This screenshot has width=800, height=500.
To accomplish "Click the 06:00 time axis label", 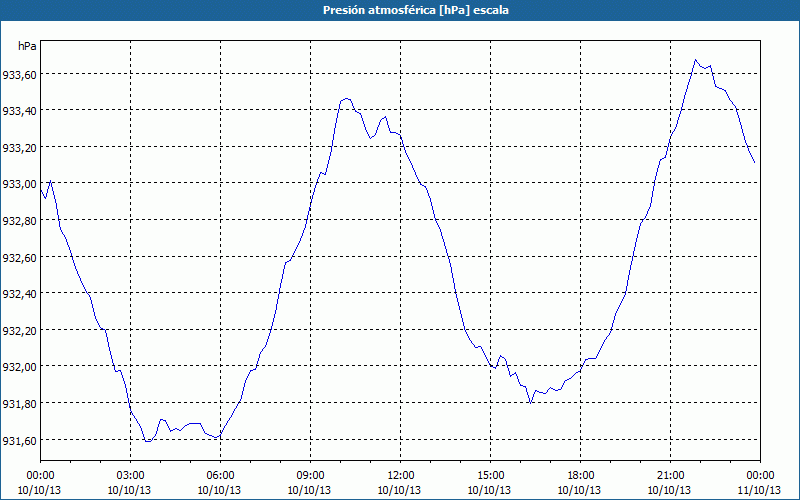I will 220,476.
